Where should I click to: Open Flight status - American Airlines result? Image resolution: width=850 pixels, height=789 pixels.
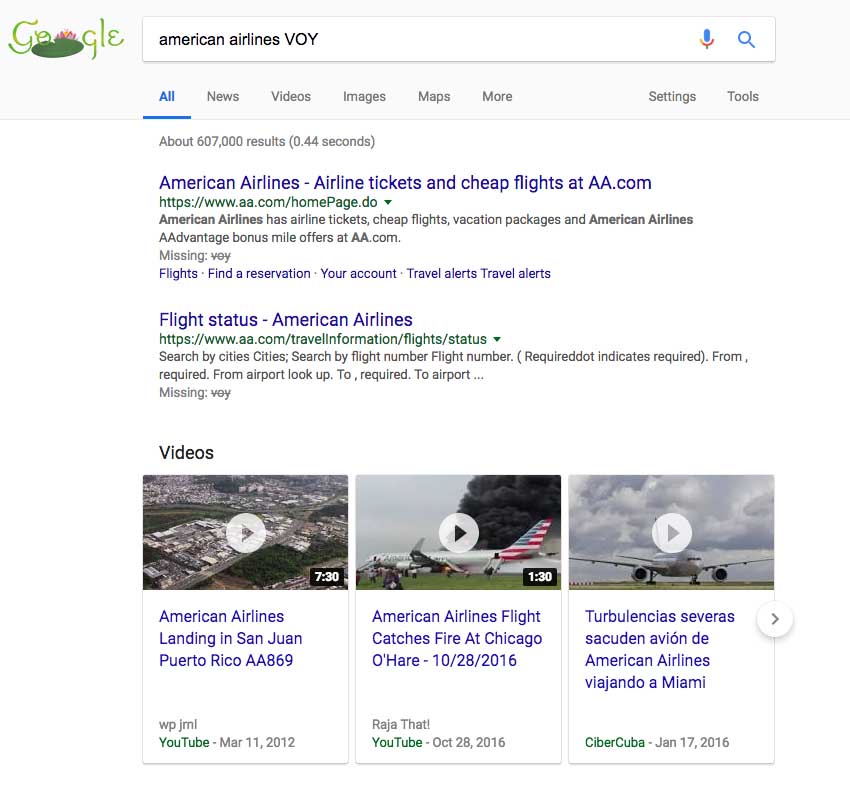click(286, 320)
